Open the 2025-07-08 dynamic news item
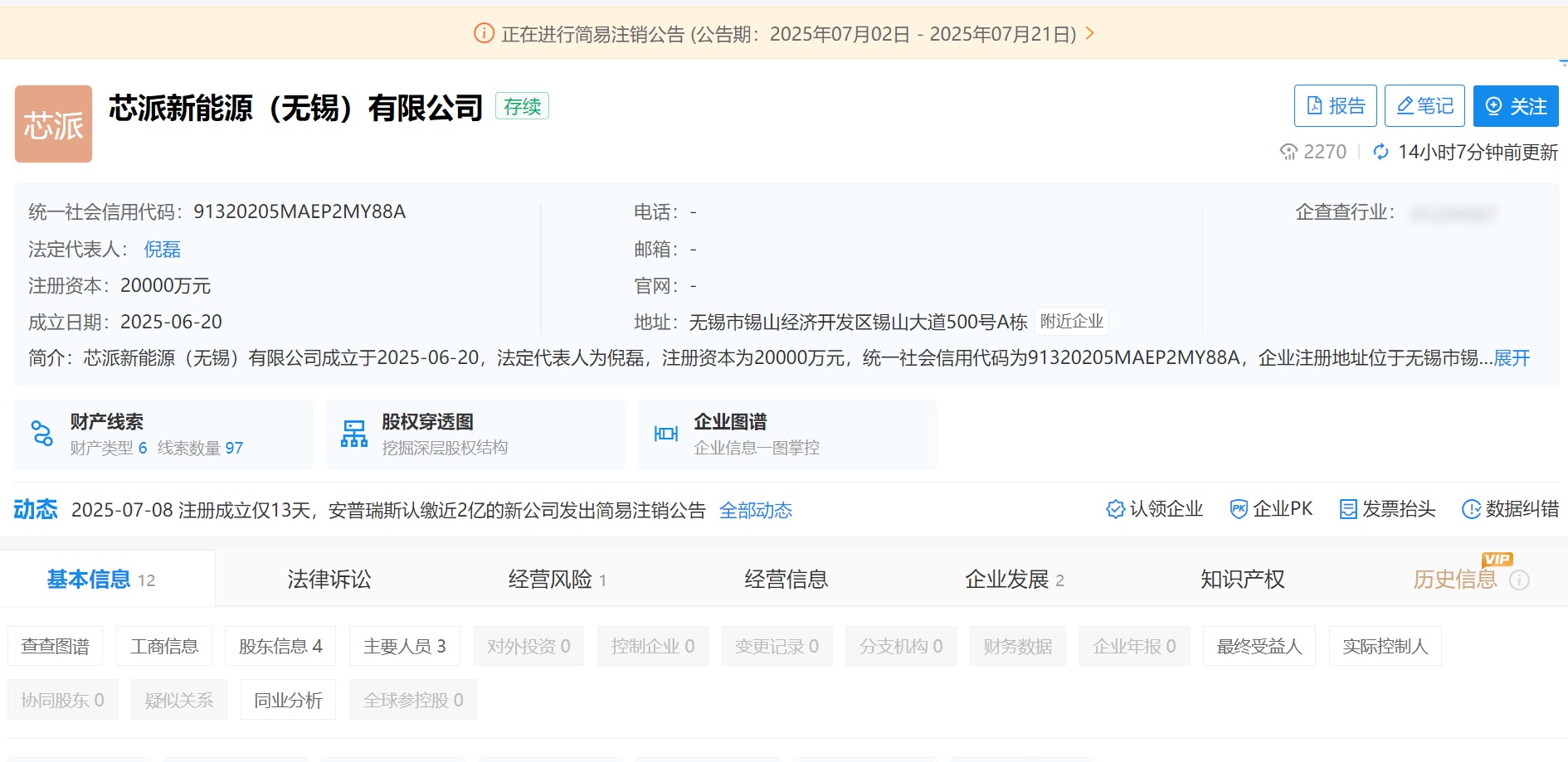 pos(388,509)
